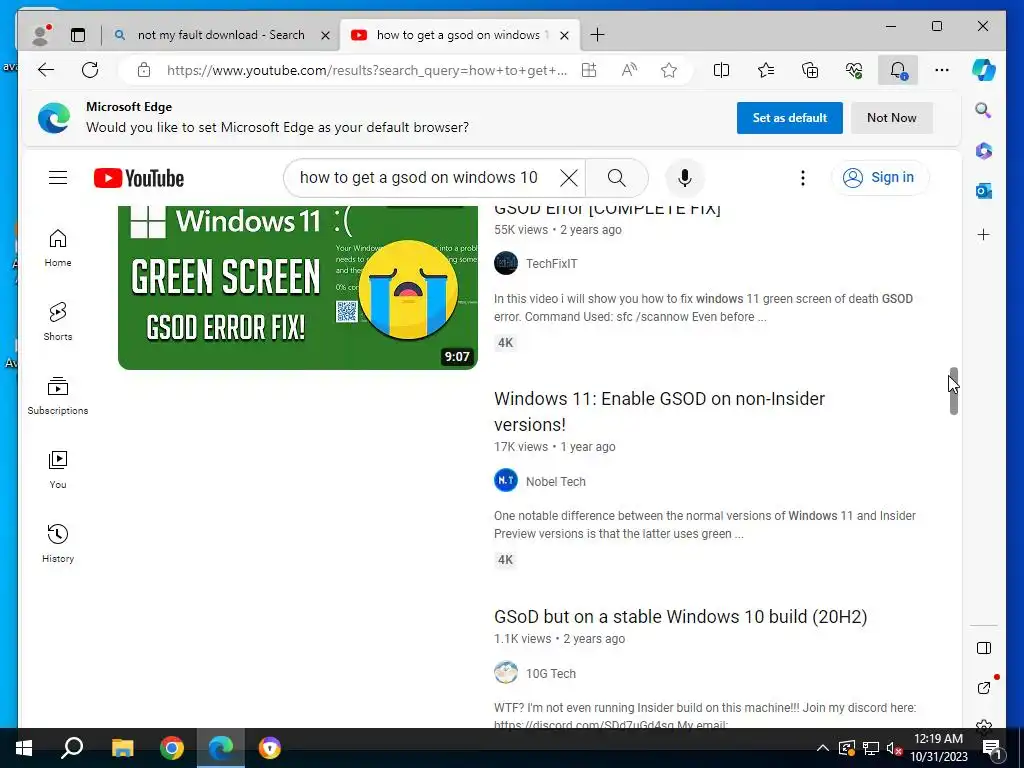1024x768 pixels.
Task: Open Shorts in YouTube sidebar
Action: coord(57,322)
